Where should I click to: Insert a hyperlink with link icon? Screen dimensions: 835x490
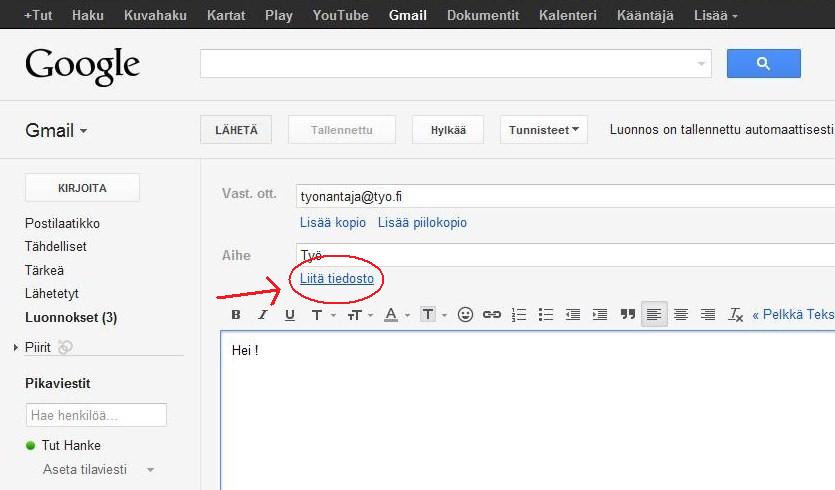click(492, 315)
